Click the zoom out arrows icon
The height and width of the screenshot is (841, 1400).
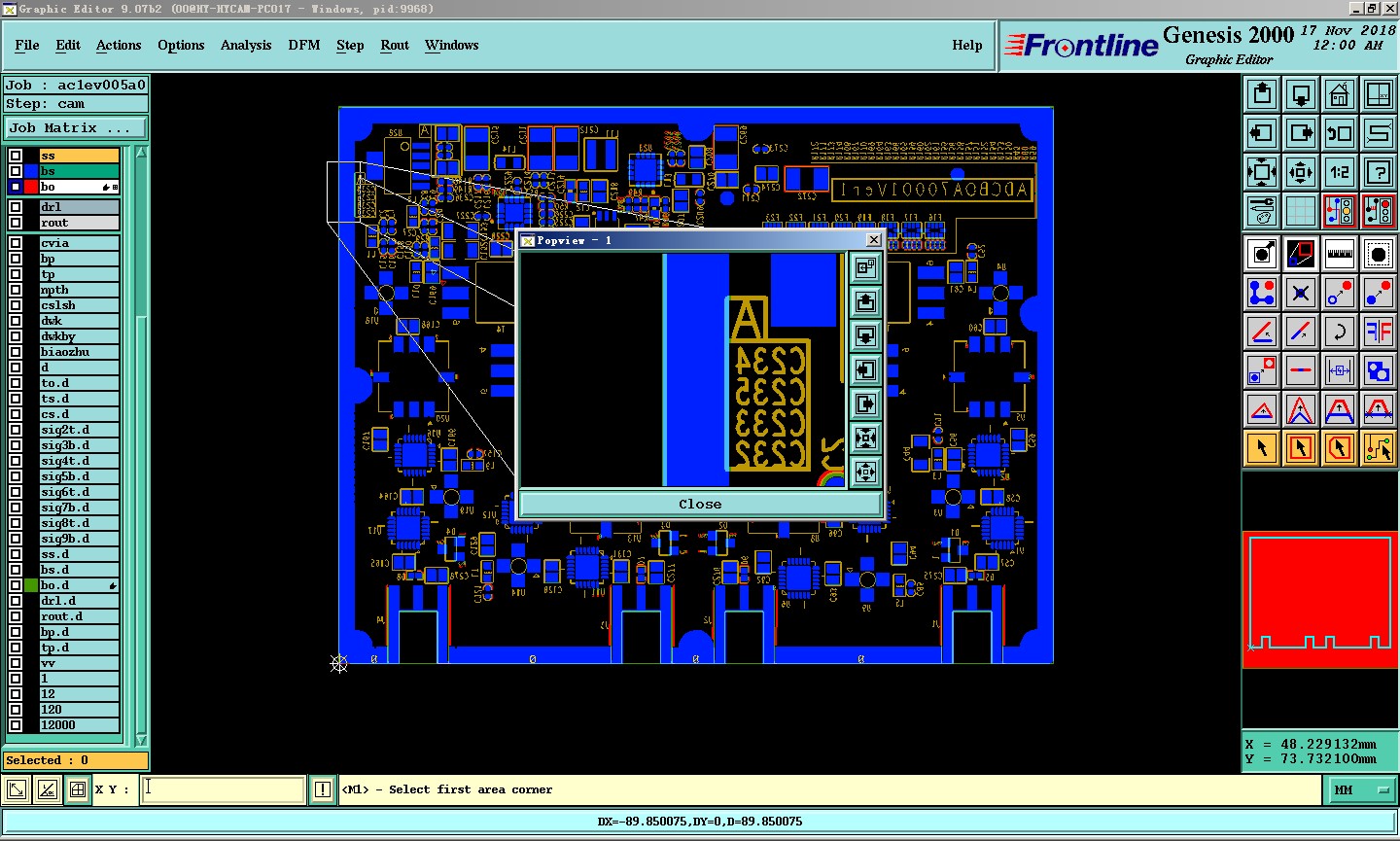[x=1301, y=172]
